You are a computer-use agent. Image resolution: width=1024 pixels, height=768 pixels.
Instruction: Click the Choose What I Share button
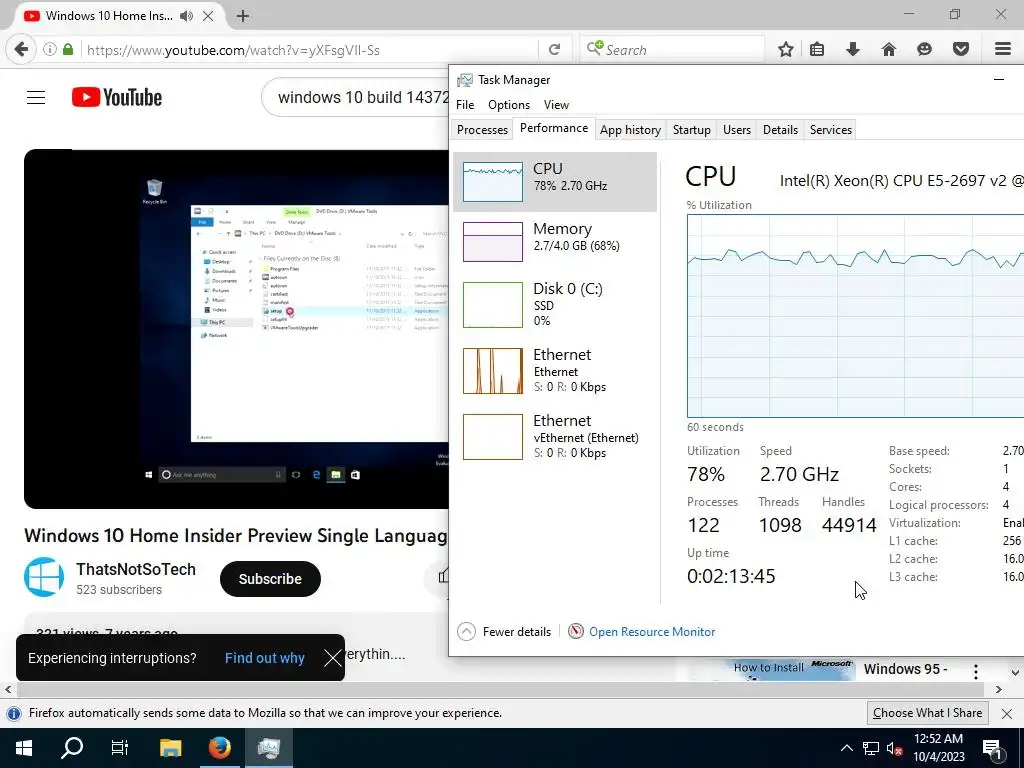927,713
